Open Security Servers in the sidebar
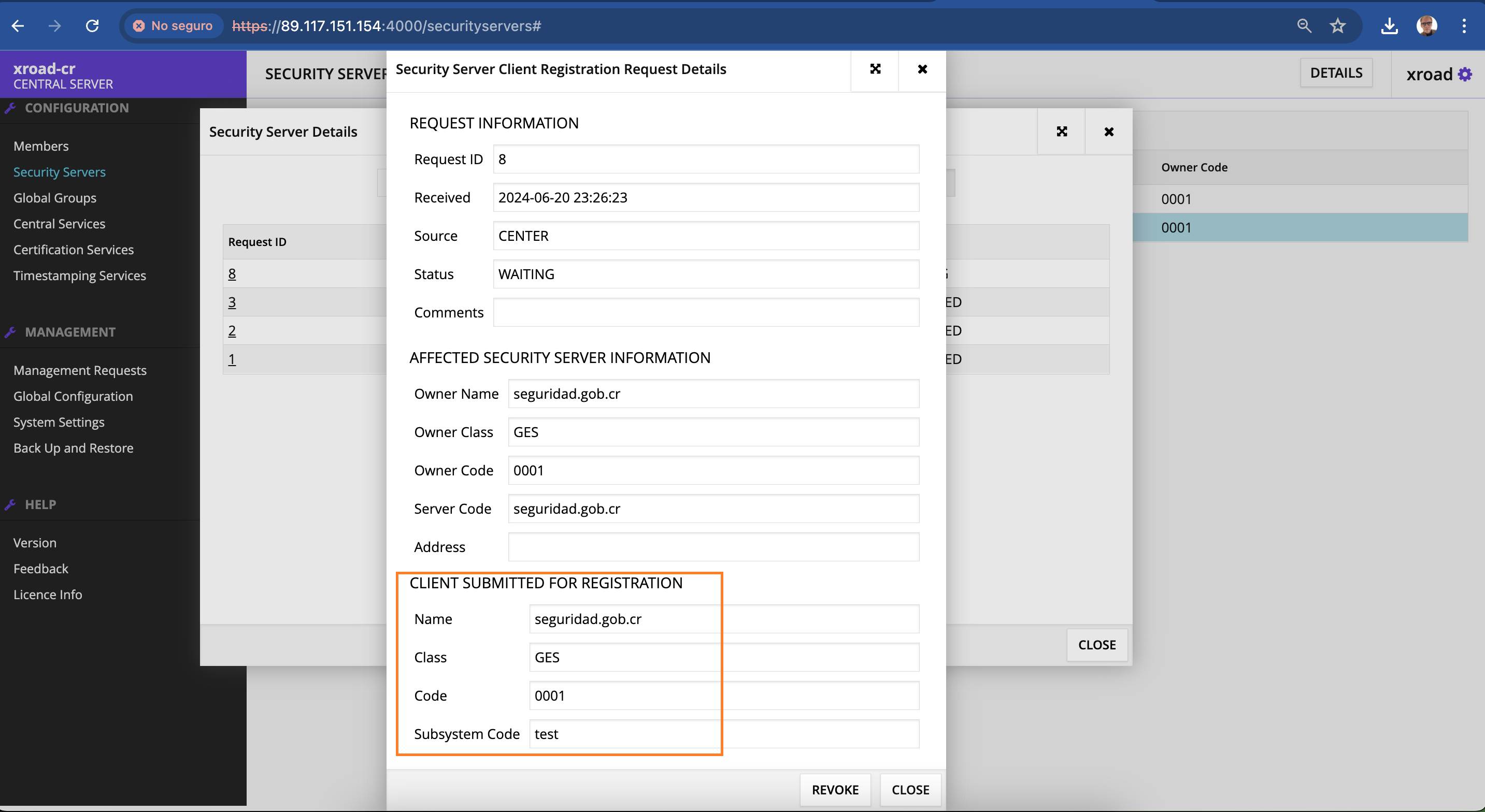 (60, 172)
